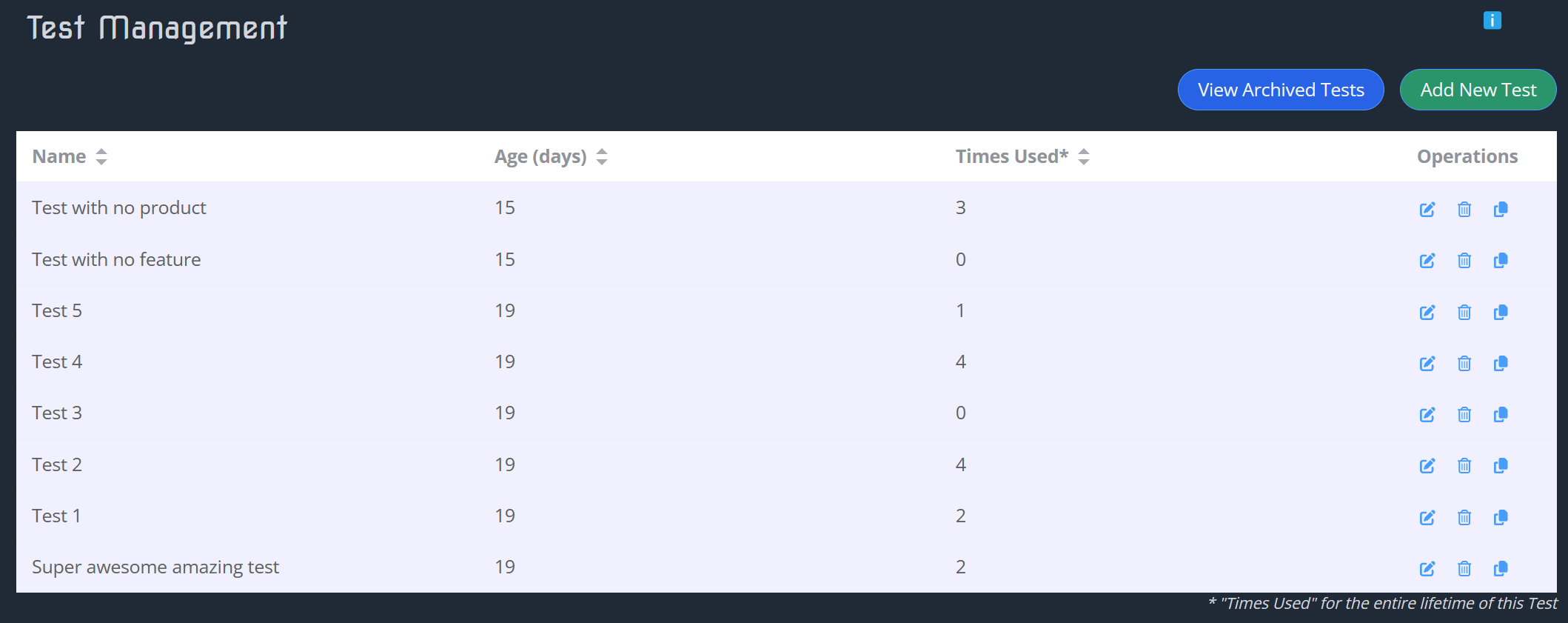
Task: Delete 'Test with no product'
Action: (x=1464, y=209)
